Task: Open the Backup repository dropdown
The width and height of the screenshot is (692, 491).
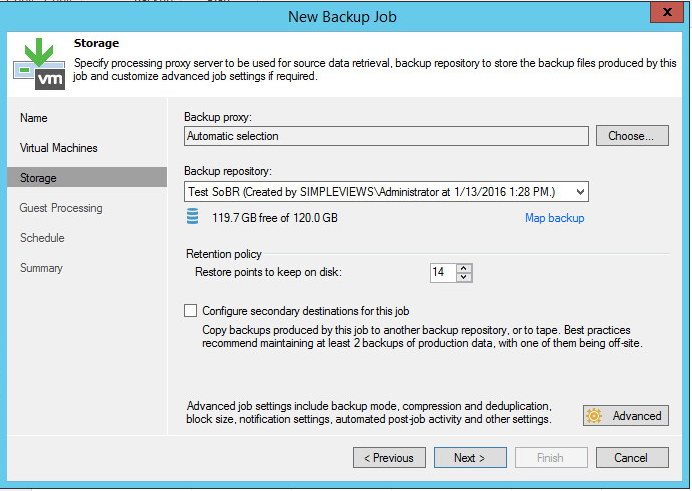Action: pyautogui.click(x=580, y=192)
